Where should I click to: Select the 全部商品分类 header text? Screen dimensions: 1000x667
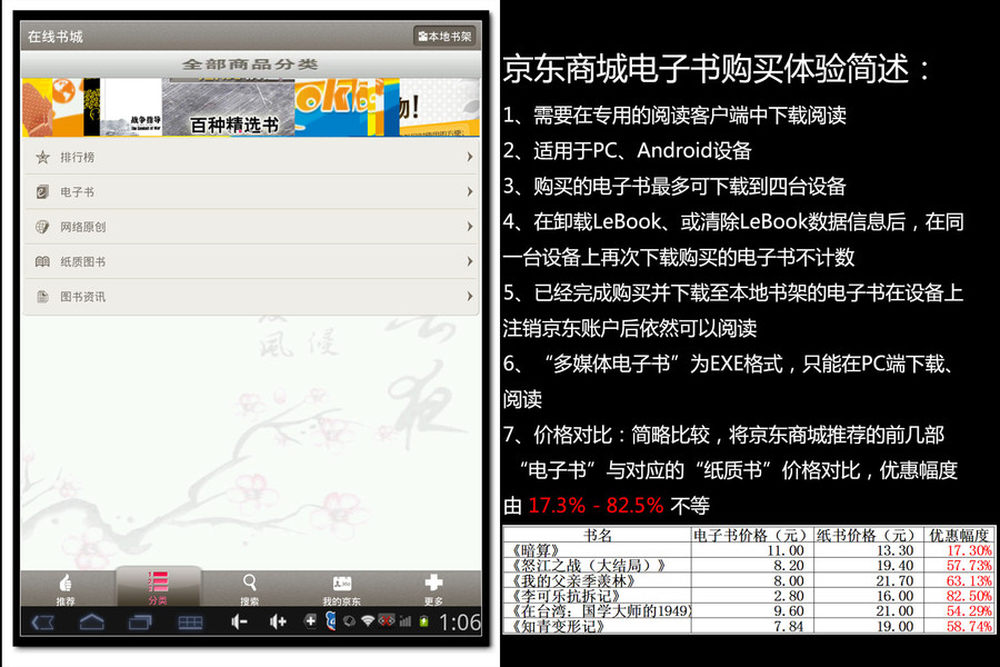click(x=251, y=64)
